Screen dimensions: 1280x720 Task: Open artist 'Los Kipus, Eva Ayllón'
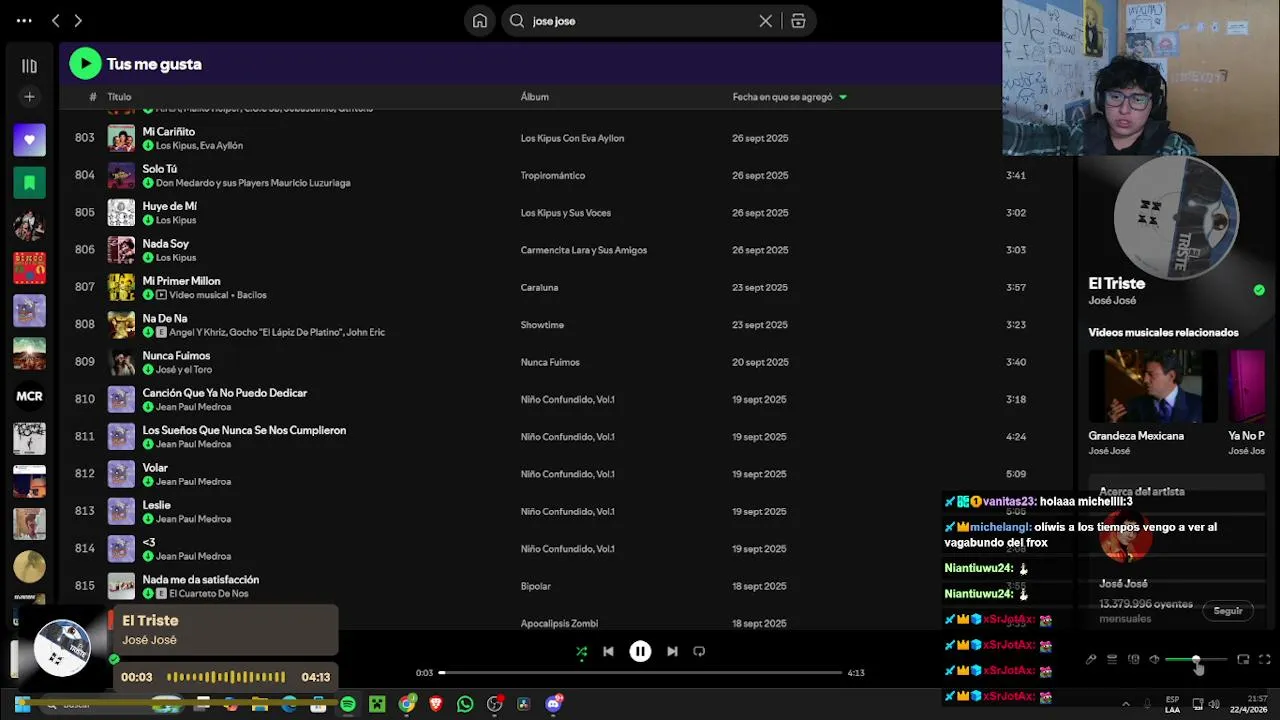click(199, 146)
